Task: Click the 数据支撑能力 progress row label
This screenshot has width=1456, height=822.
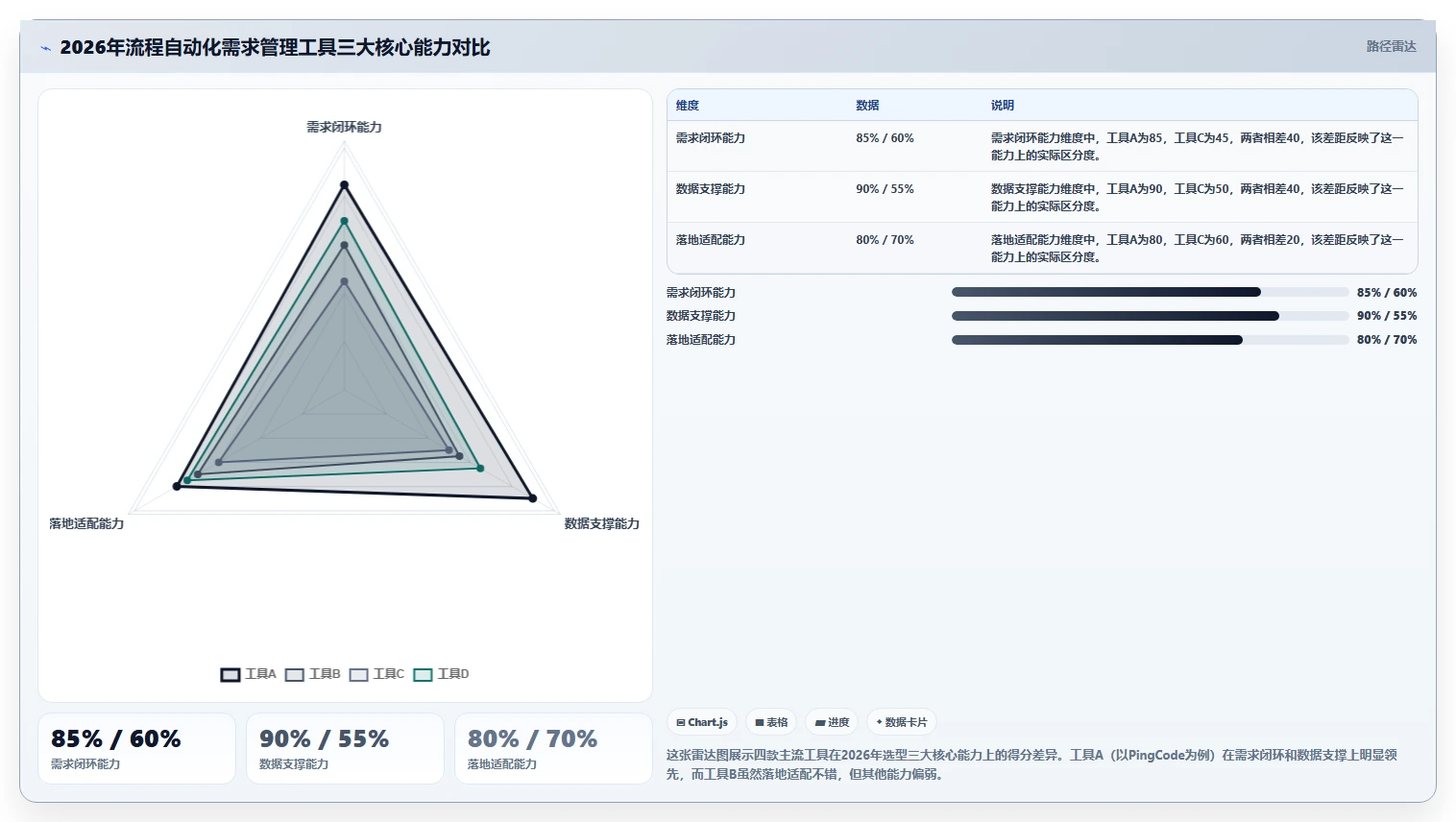Action: [x=701, y=316]
